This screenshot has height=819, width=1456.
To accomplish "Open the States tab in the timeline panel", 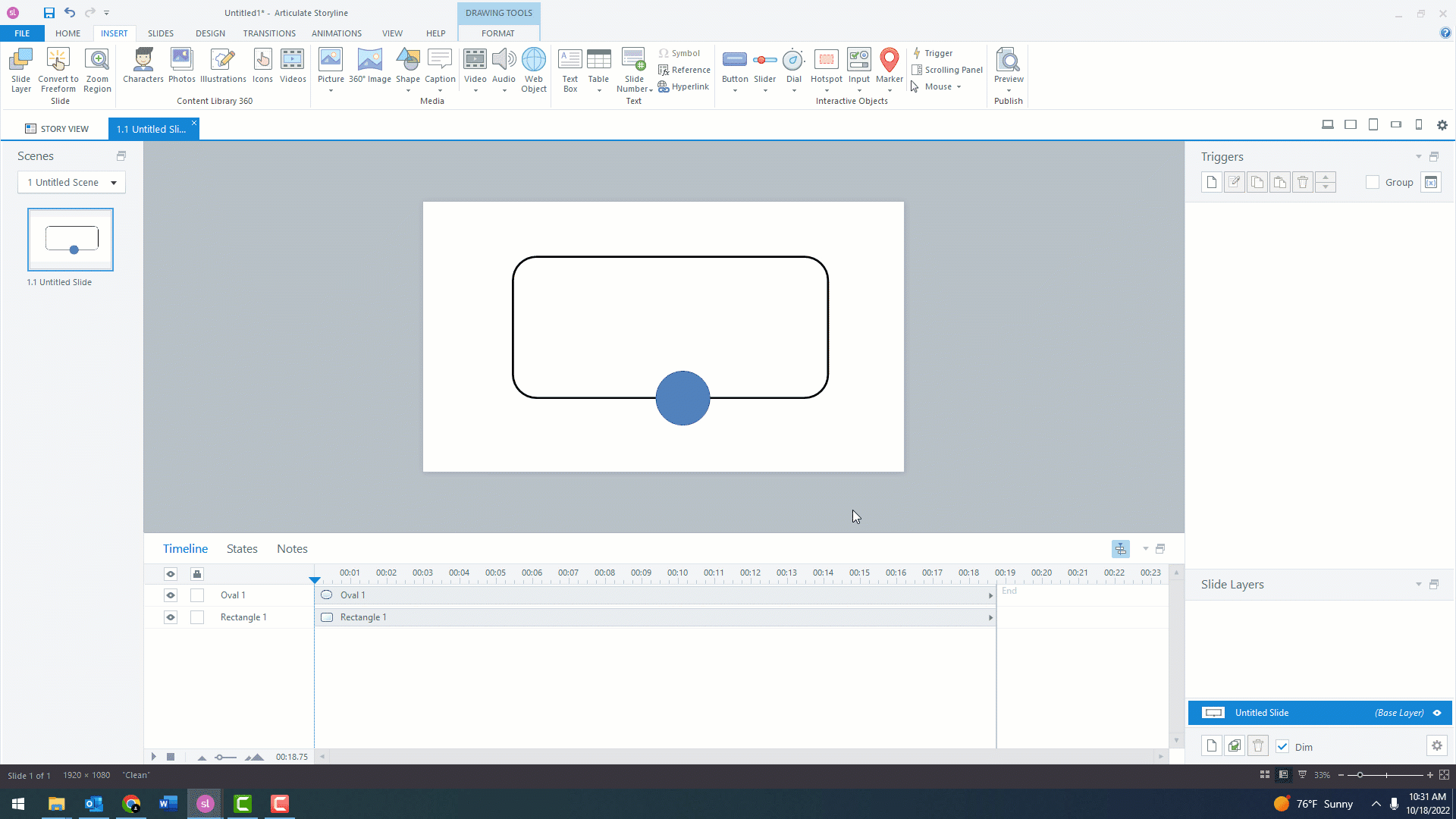I will tap(241, 548).
